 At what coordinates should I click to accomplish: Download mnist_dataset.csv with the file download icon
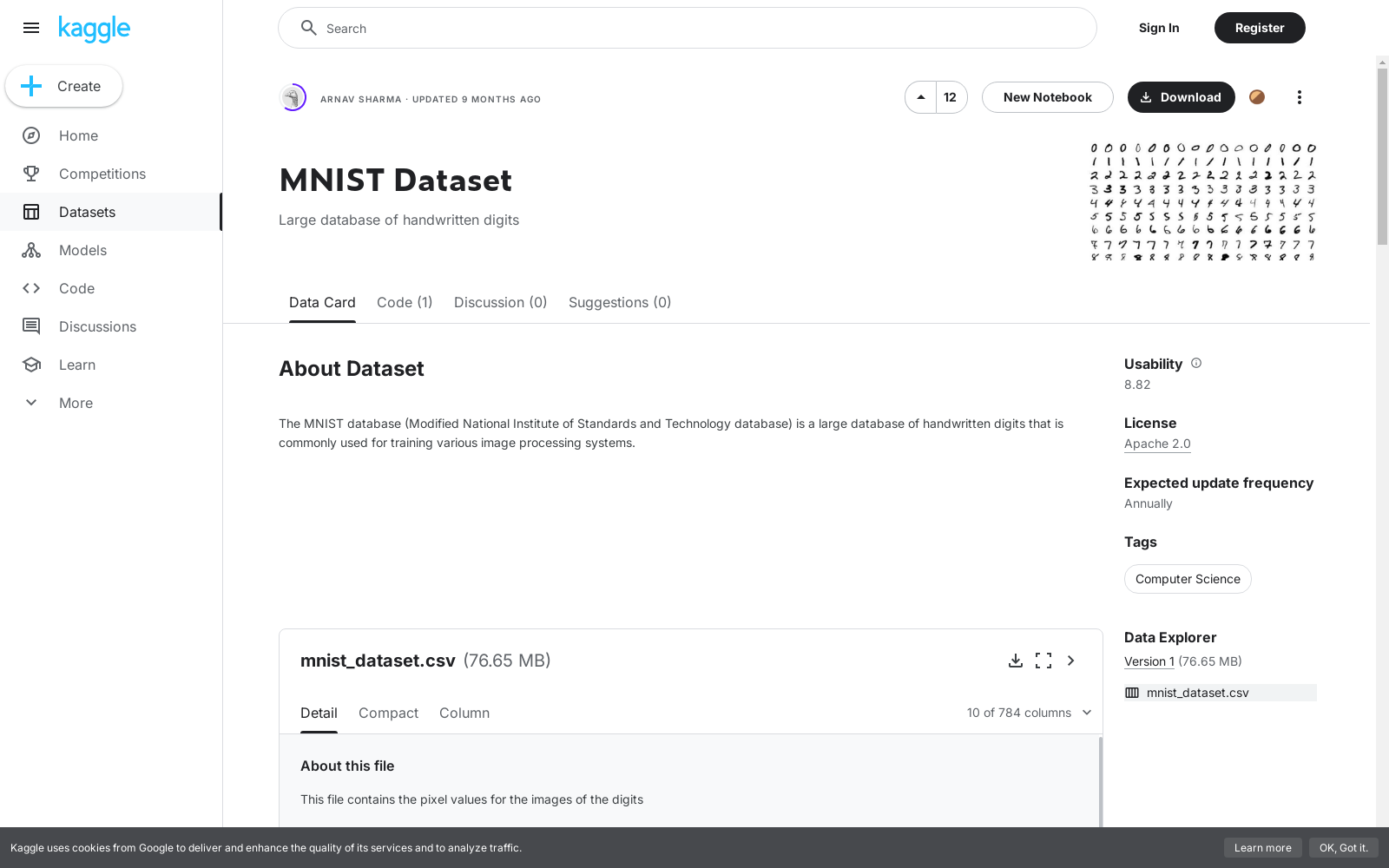pos(1015,661)
